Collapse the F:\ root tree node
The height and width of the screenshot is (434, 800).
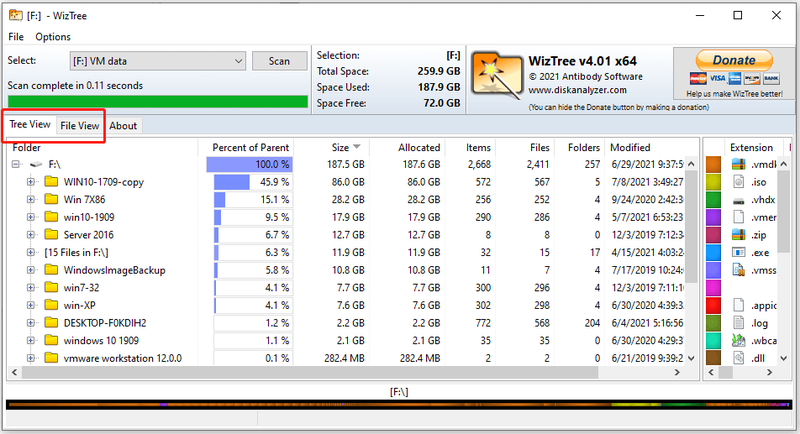coord(16,164)
